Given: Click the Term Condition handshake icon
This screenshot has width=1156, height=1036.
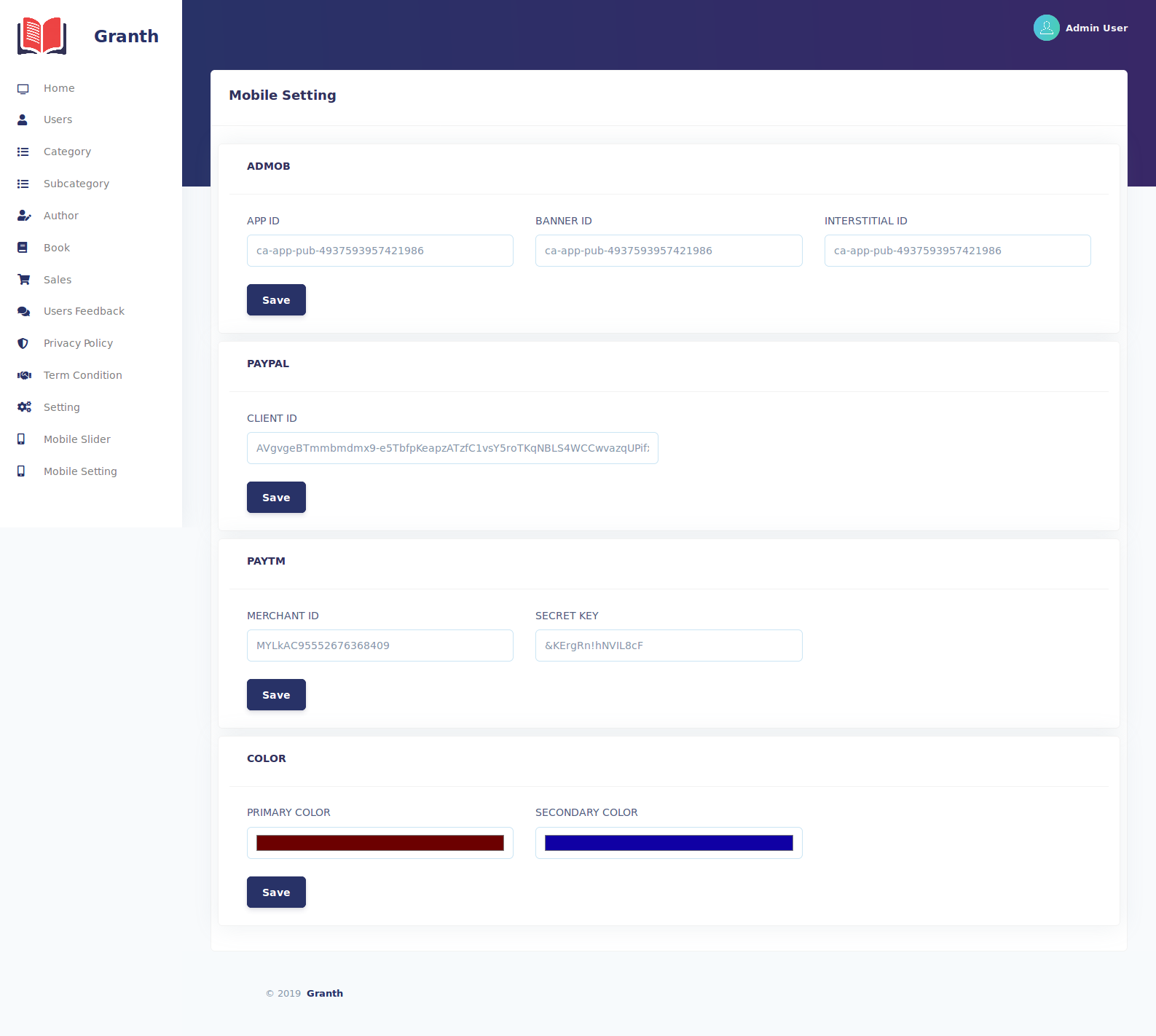Looking at the screenshot, I should 24,375.
